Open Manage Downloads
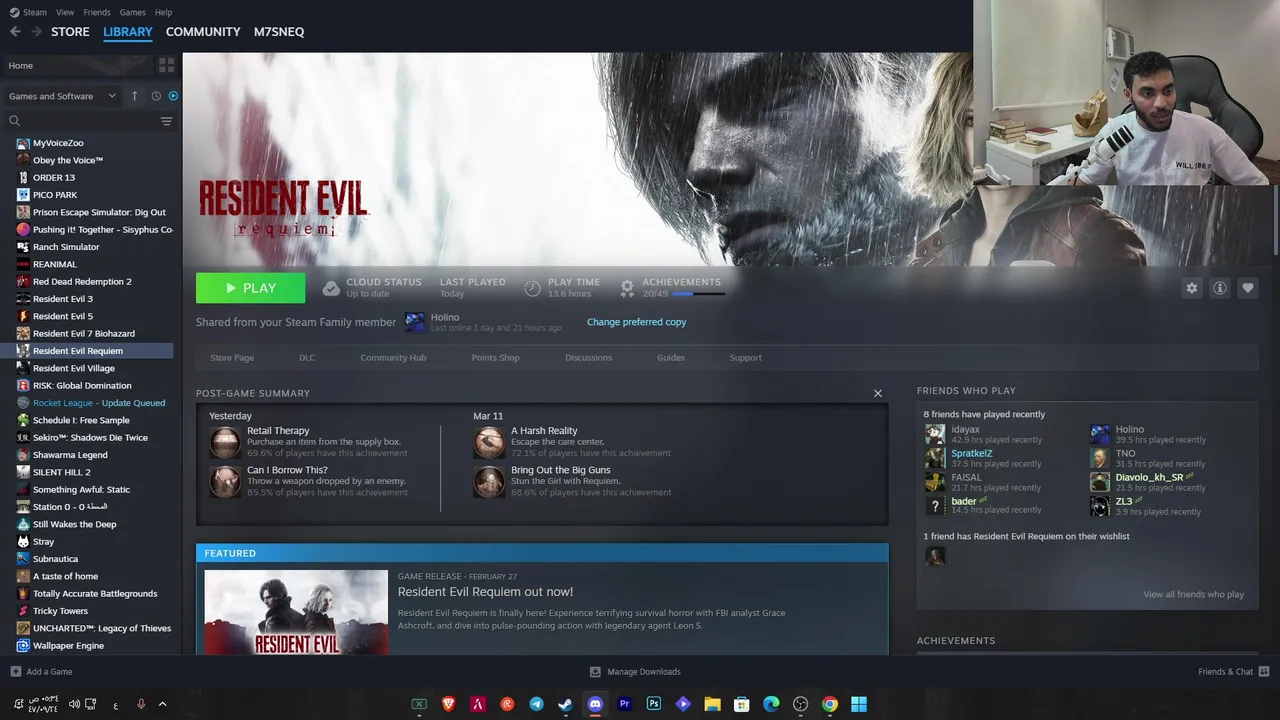 pyautogui.click(x=635, y=672)
